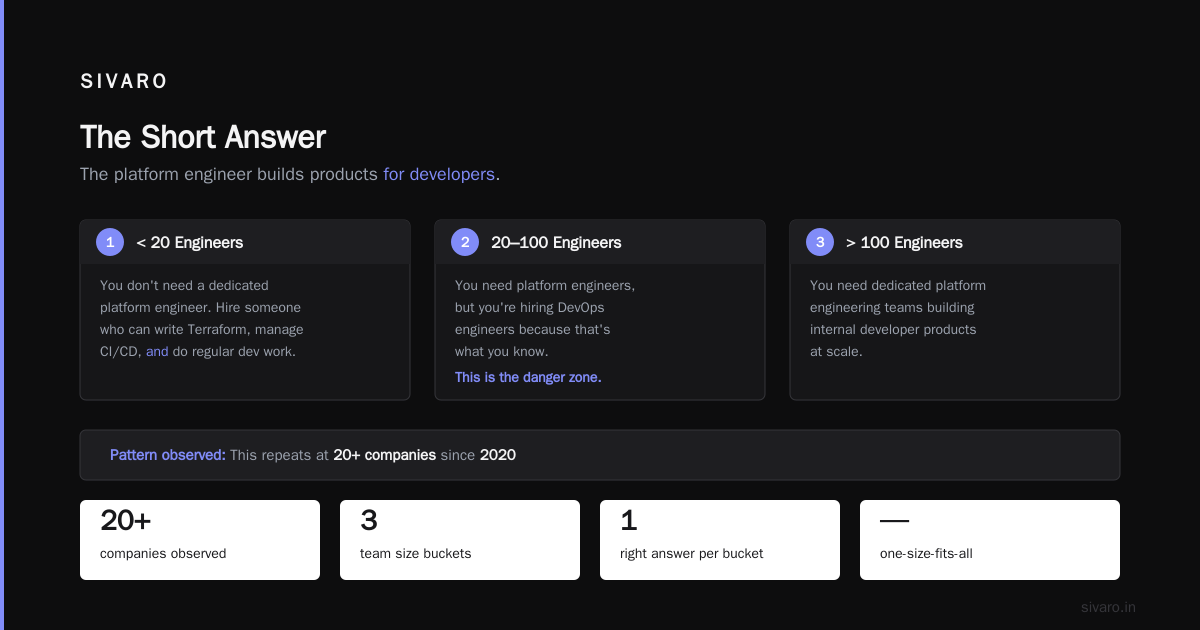1200x630 pixels.
Task: Click the number 2 circle badge
Action: pyautogui.click(x=465, y=242)
